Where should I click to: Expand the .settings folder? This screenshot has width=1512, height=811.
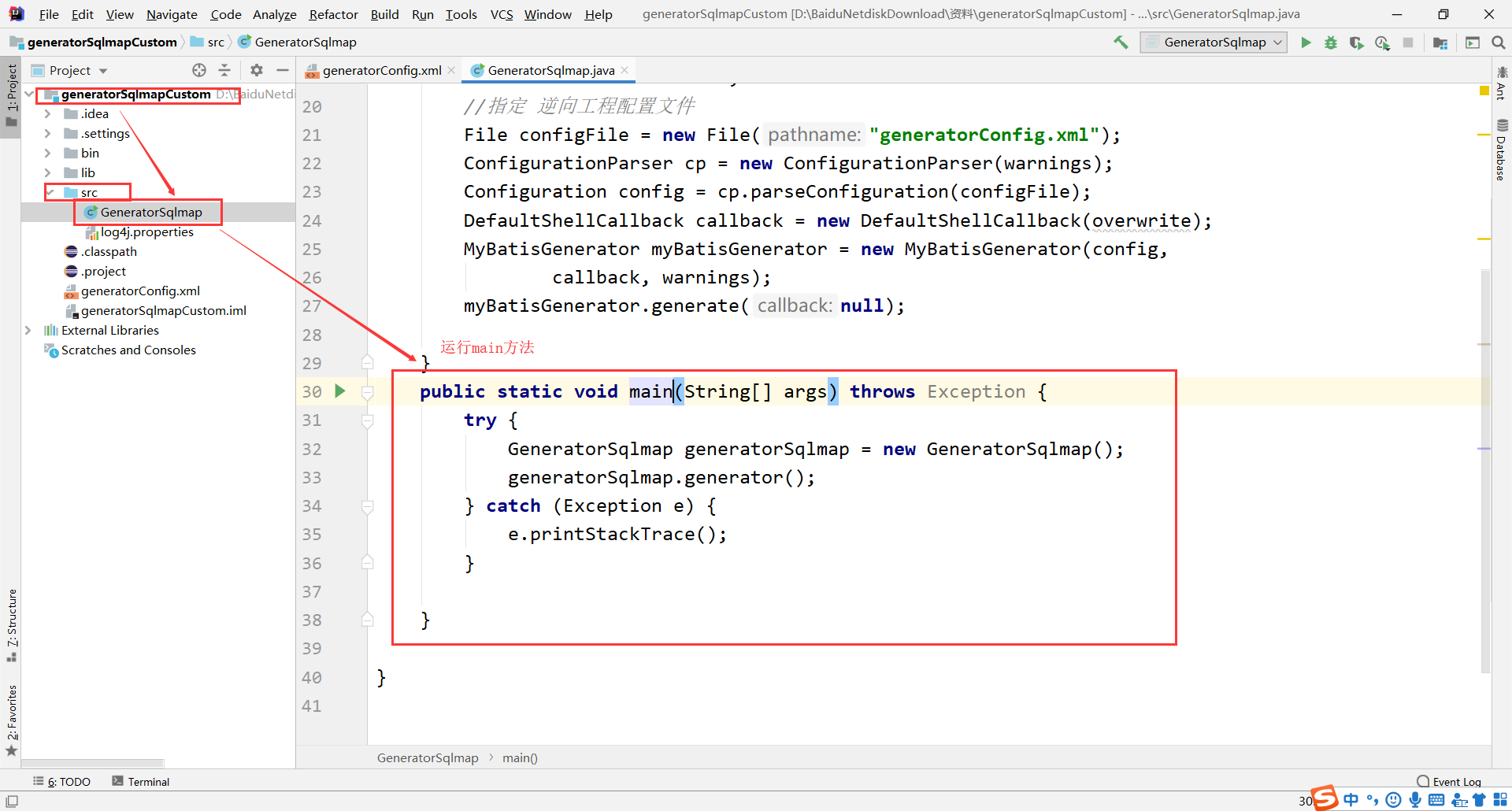[x=47, y=133]
